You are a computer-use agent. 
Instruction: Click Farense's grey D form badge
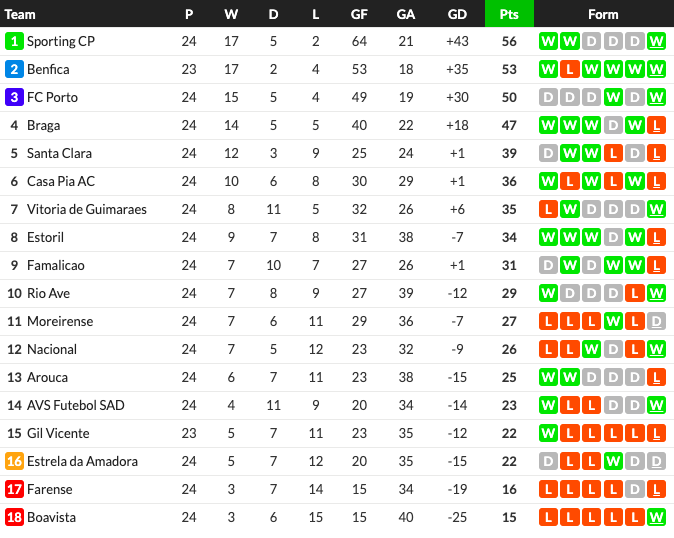click(634, 489)
